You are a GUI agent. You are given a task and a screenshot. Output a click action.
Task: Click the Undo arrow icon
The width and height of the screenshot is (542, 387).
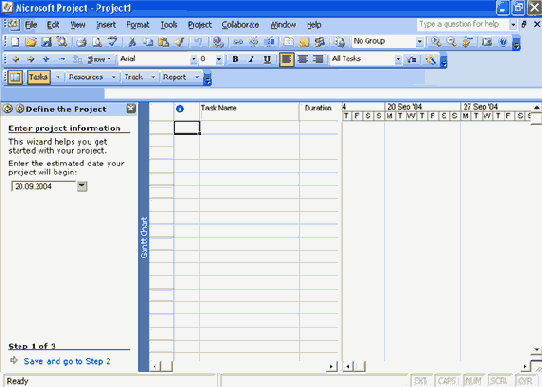[198, 42]
